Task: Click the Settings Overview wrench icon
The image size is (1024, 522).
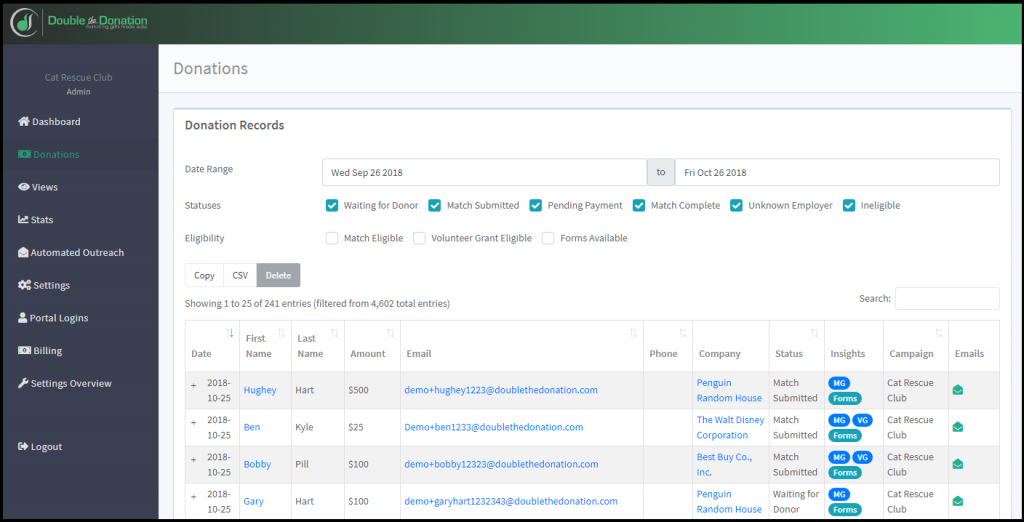Action: click(23, 383)
